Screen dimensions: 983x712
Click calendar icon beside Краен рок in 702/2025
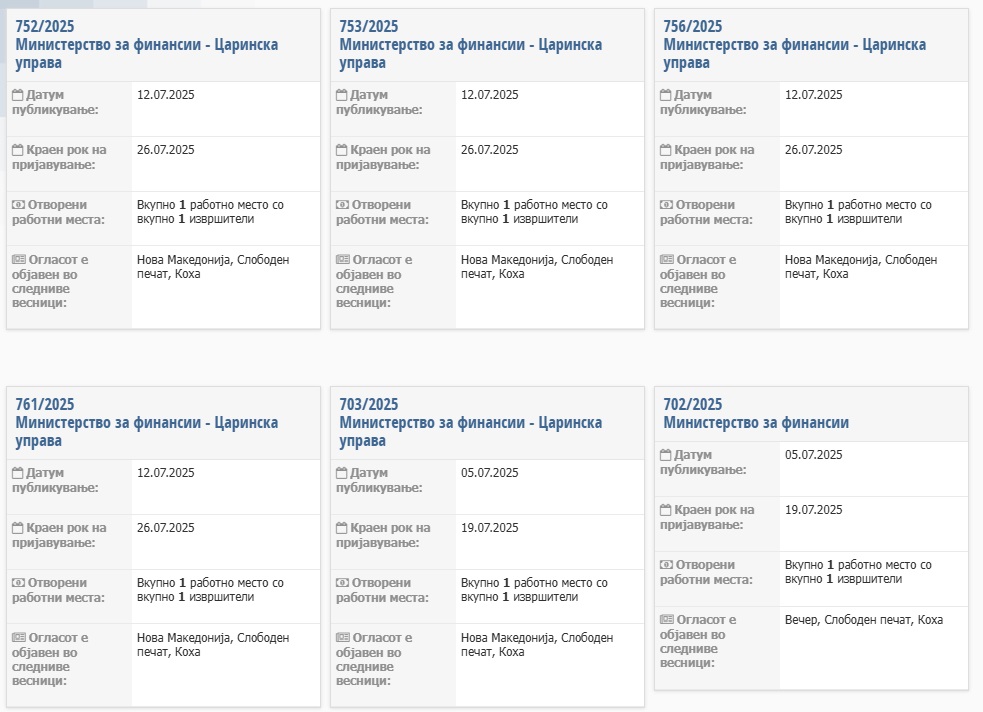(666, 510)
